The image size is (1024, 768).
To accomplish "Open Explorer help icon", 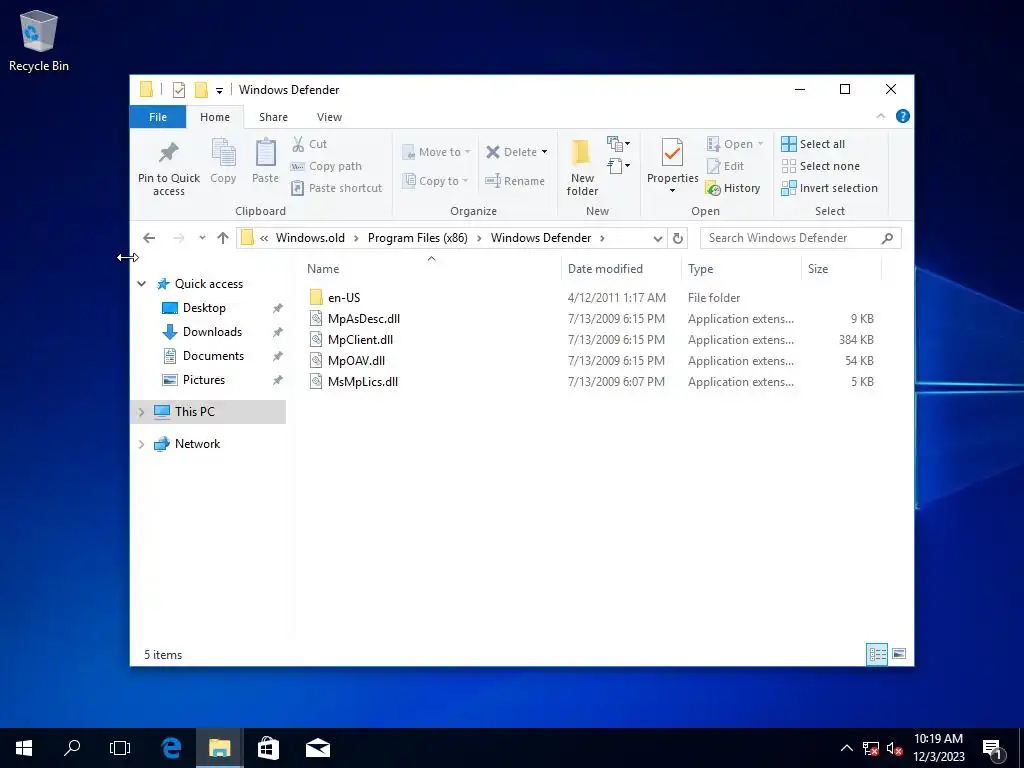I will (903, 116).
